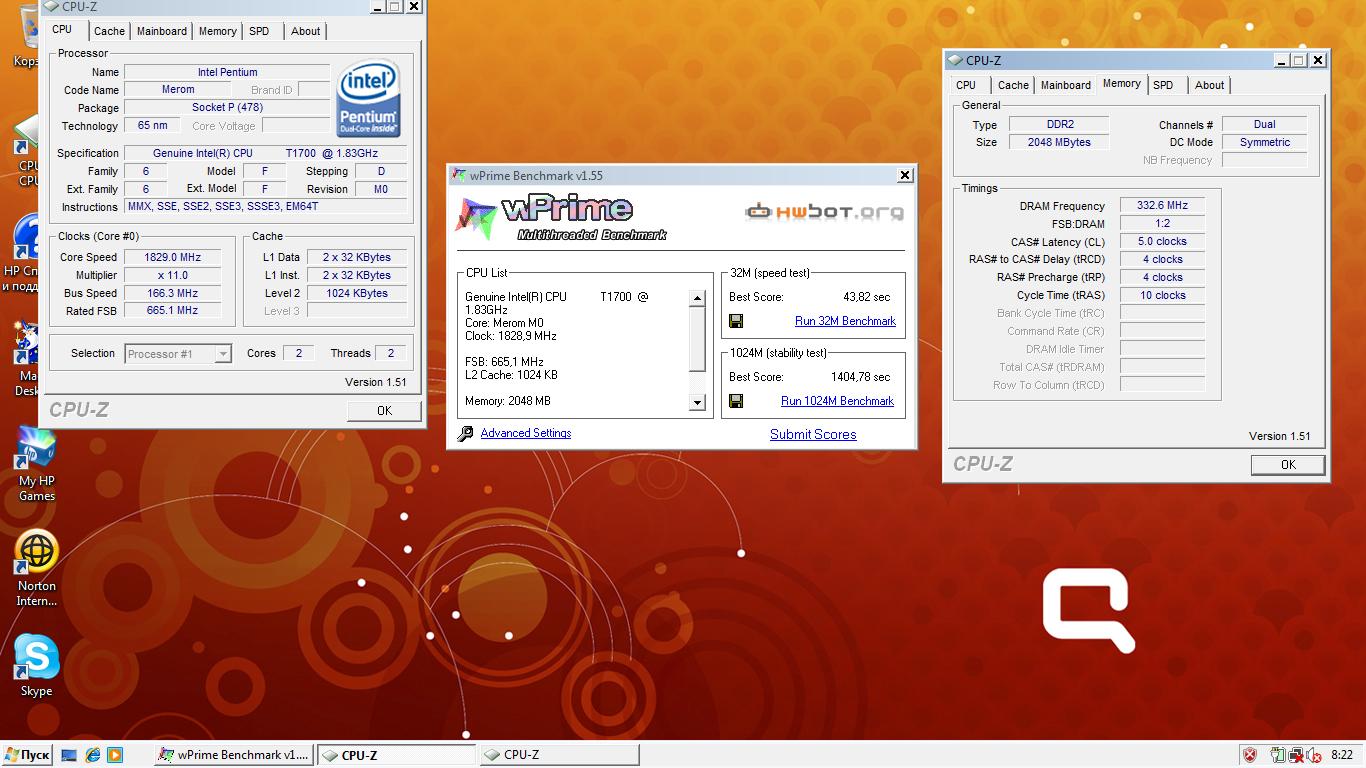Open About tab in right CPU-Z window

pos(1210,85)
